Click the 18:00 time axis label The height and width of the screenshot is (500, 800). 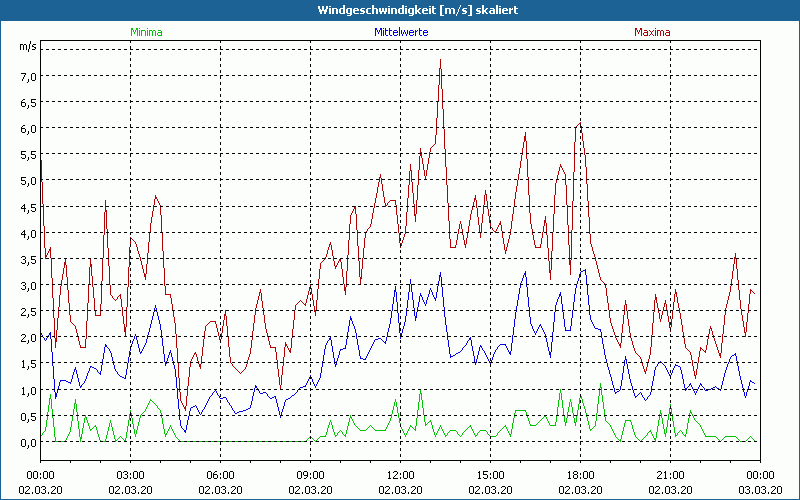click(x=580, y=476)
